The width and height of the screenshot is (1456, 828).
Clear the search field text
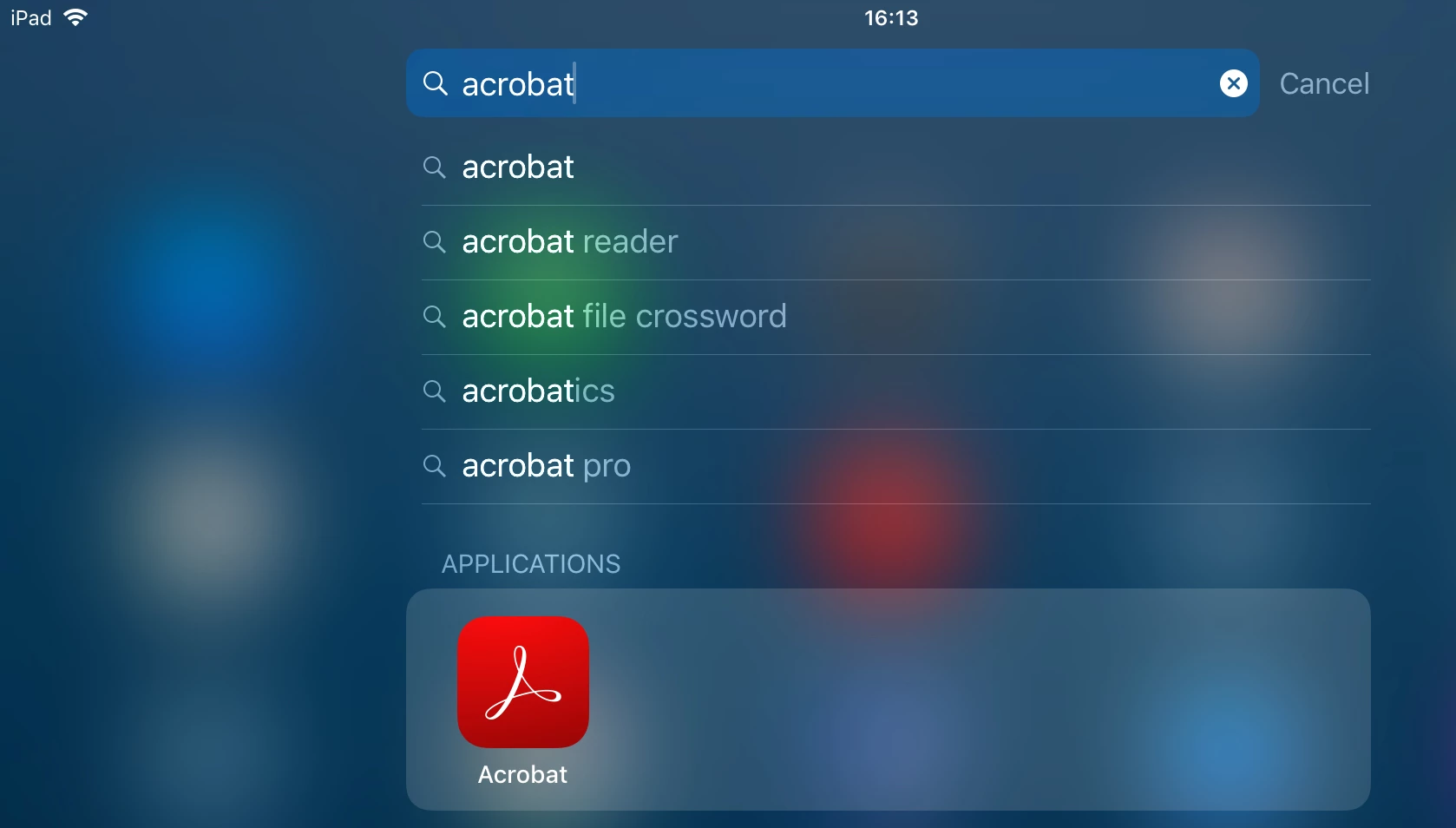1233,83
